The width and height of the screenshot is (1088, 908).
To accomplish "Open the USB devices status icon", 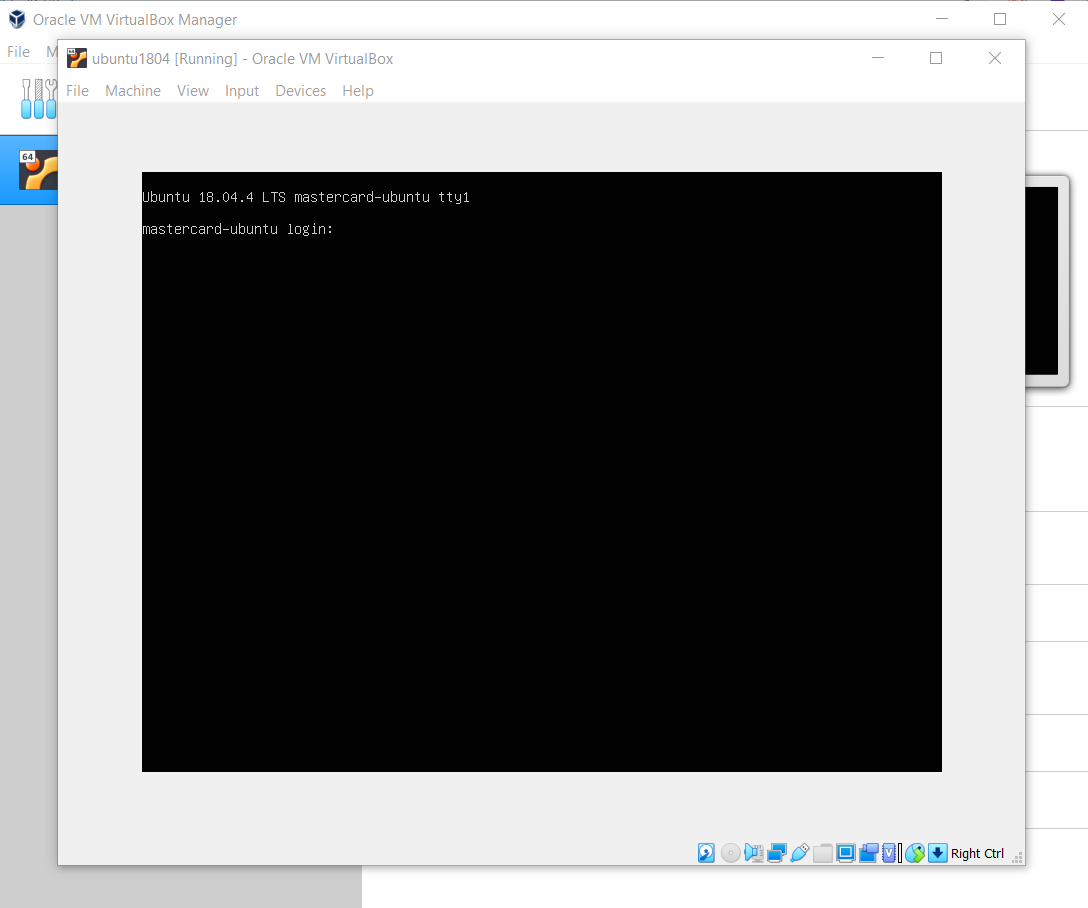I will pyautogui.click(x=799, y=853).
